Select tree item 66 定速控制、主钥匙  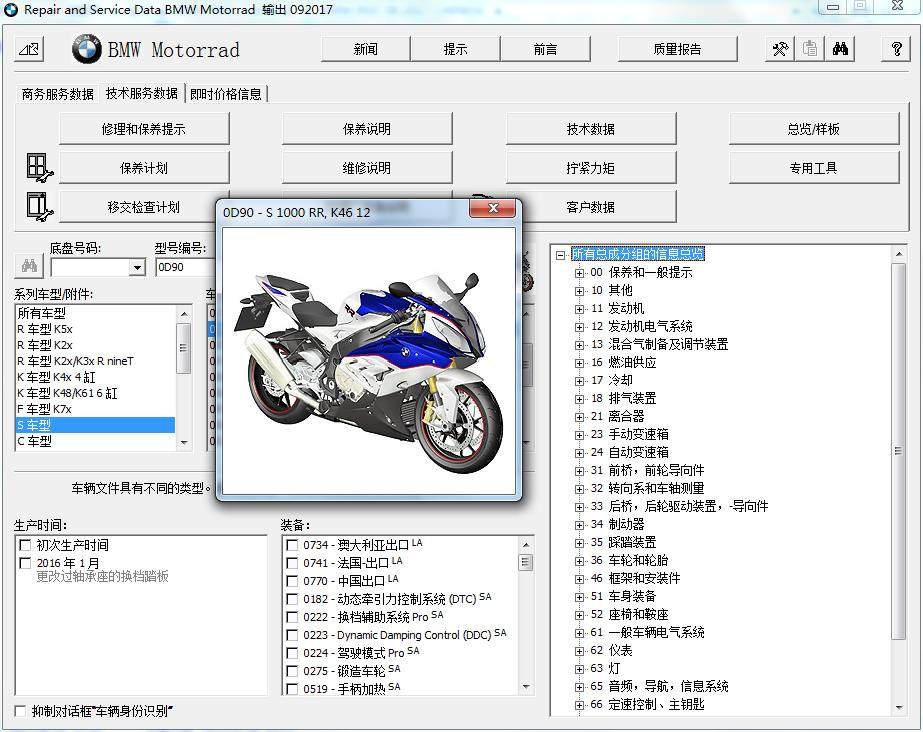coord(647,704)
